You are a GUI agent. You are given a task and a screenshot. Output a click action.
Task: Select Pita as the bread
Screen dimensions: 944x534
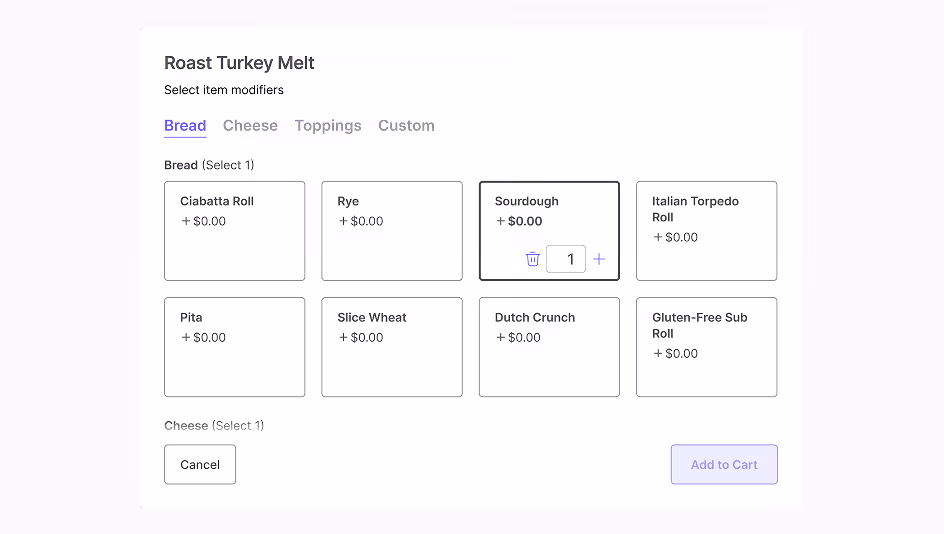pyautogui.click(x=235, y=347)
